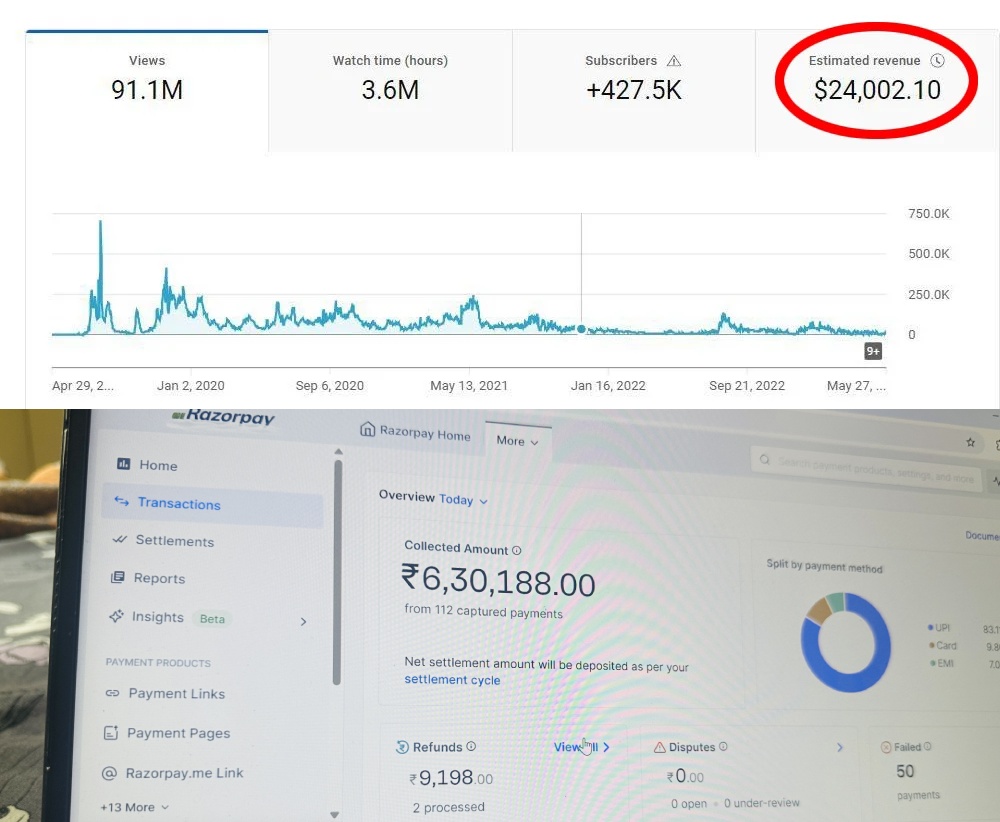This screenshot has width=1000, height=822.
Task: Expand the Insights chevron arrow
Action: tap(304, 621)
